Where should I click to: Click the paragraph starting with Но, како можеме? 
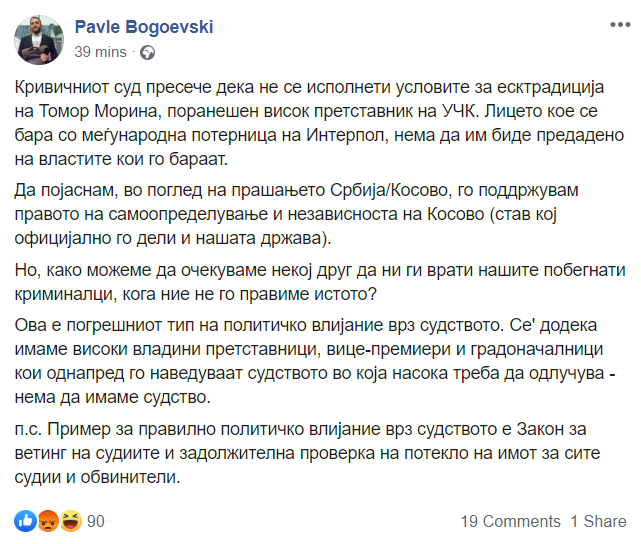pos(320,282)
